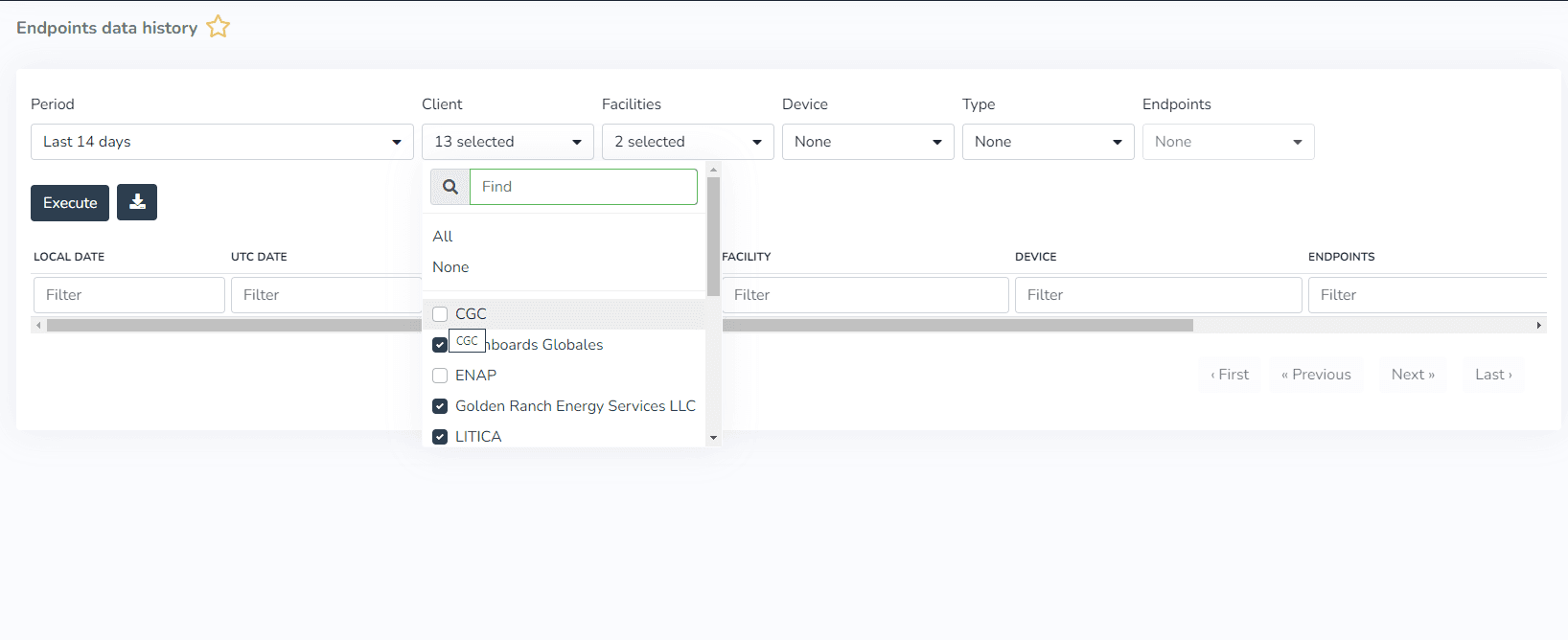Click the table's right scroll arrow
This screenshot has height=640, width=1568.
(1539, 326)
